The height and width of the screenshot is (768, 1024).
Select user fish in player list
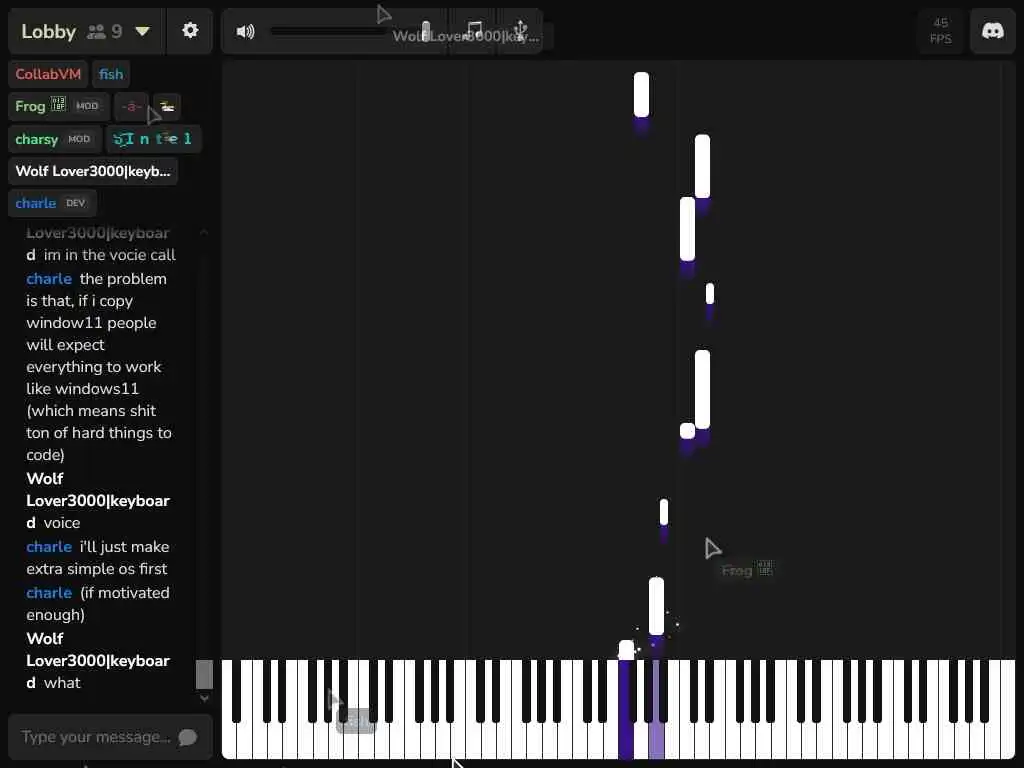tap(111, 74)
